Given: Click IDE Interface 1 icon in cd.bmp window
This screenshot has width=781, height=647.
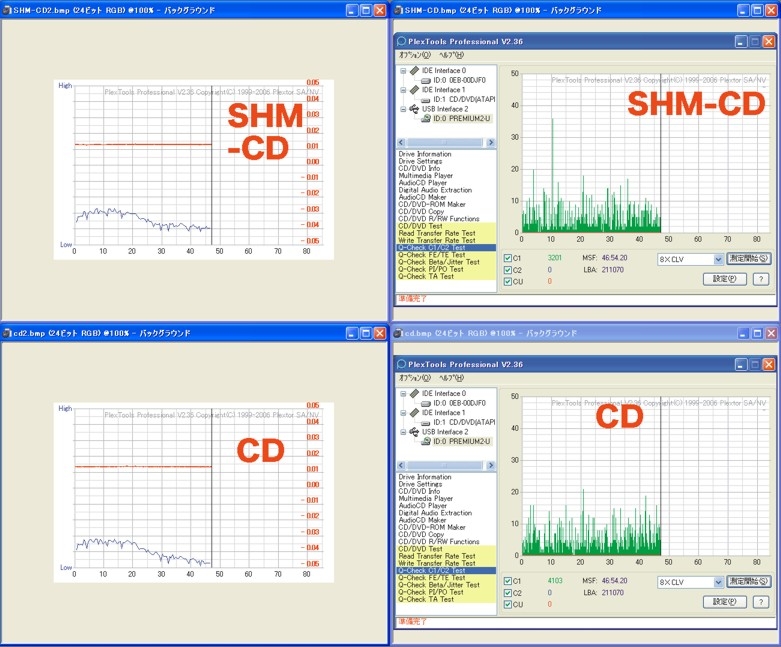Looking at the screenshot, I should pyautogui.click(x=414, y=413).
